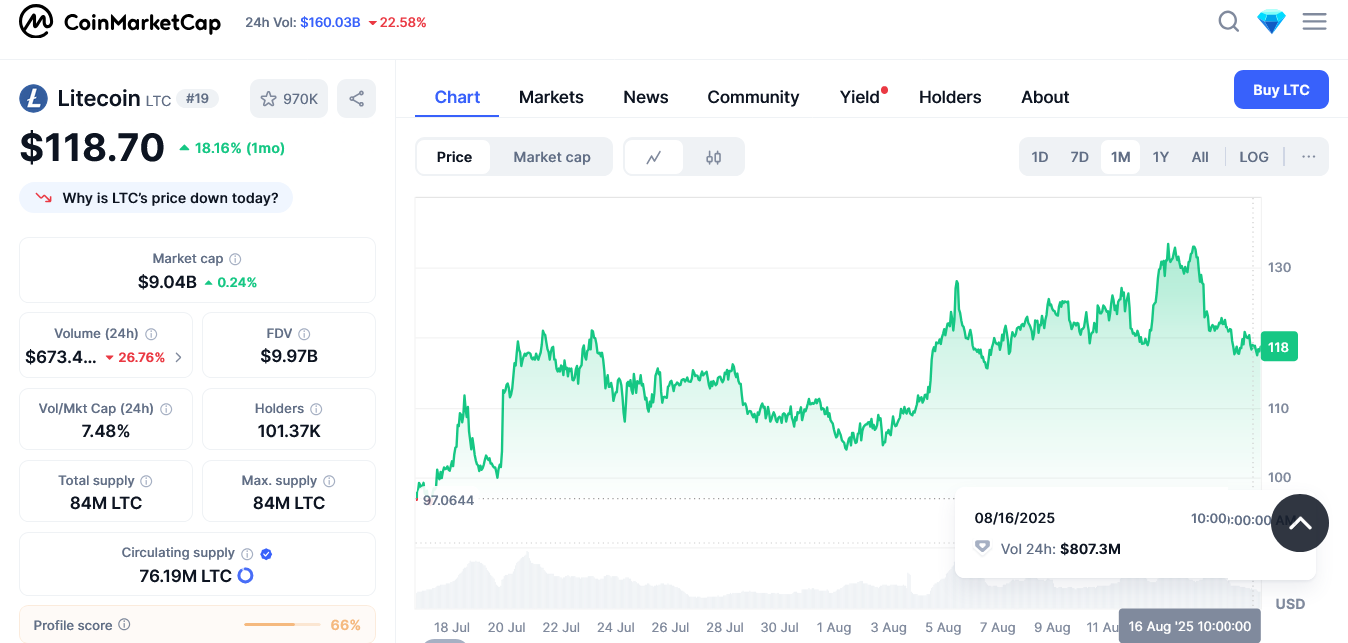Click the USD currency label on chart

1290,604
